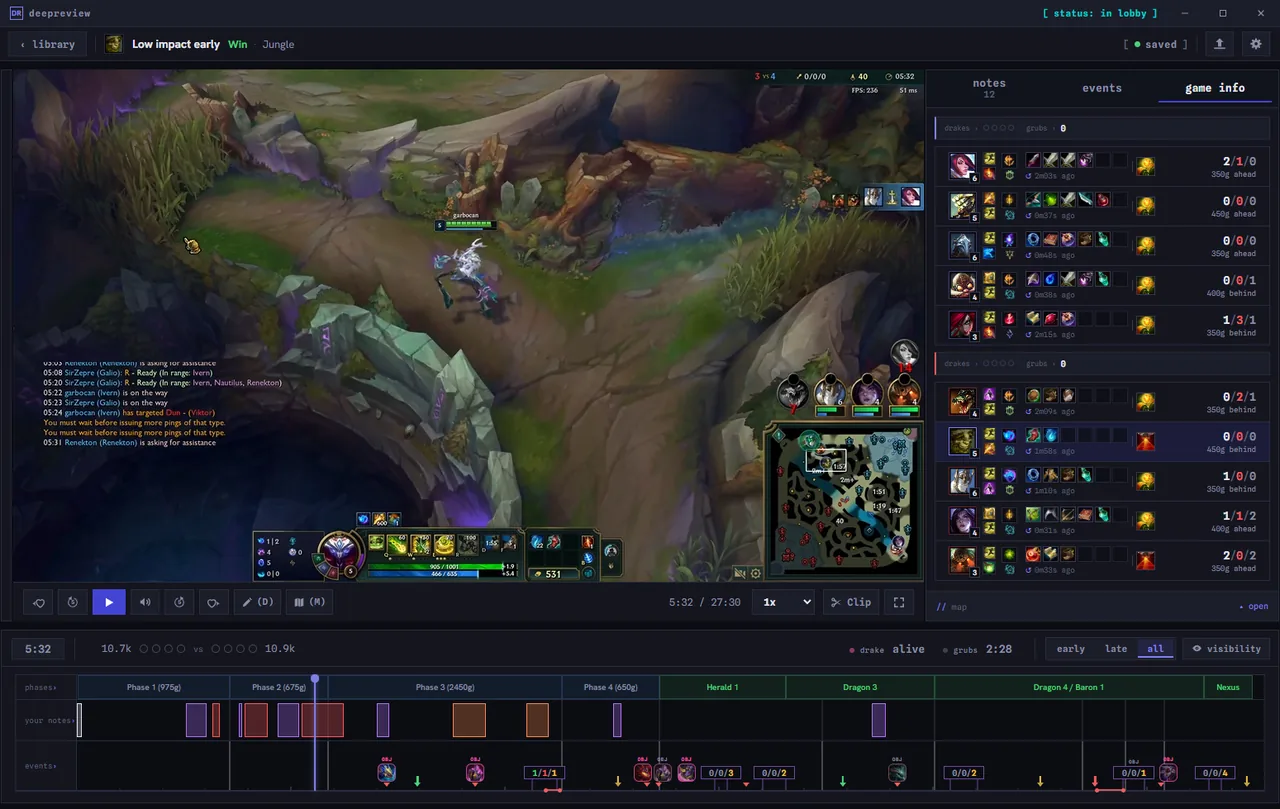Play the replay video
1280x809 pixels.
pyautogui.click(x=109, y=602)
